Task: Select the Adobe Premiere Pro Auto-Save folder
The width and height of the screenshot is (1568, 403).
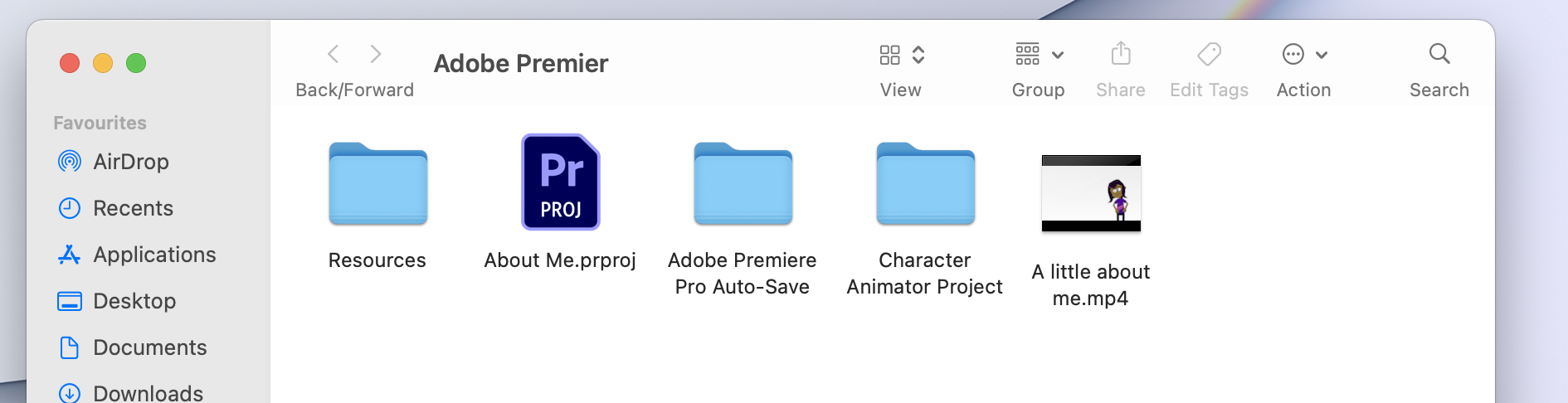Action: [x=743, y=183]
